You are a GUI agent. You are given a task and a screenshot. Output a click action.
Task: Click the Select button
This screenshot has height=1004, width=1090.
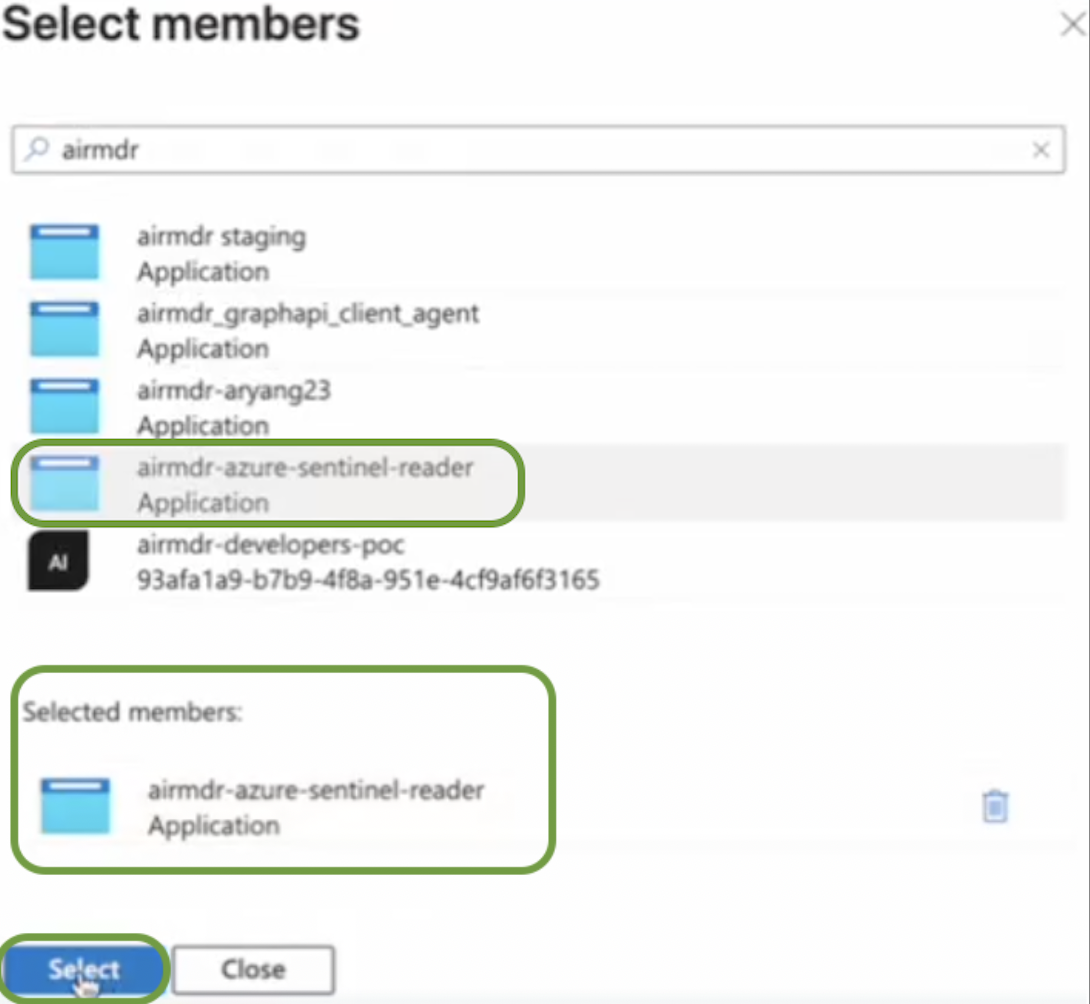(x=83, y=969)
